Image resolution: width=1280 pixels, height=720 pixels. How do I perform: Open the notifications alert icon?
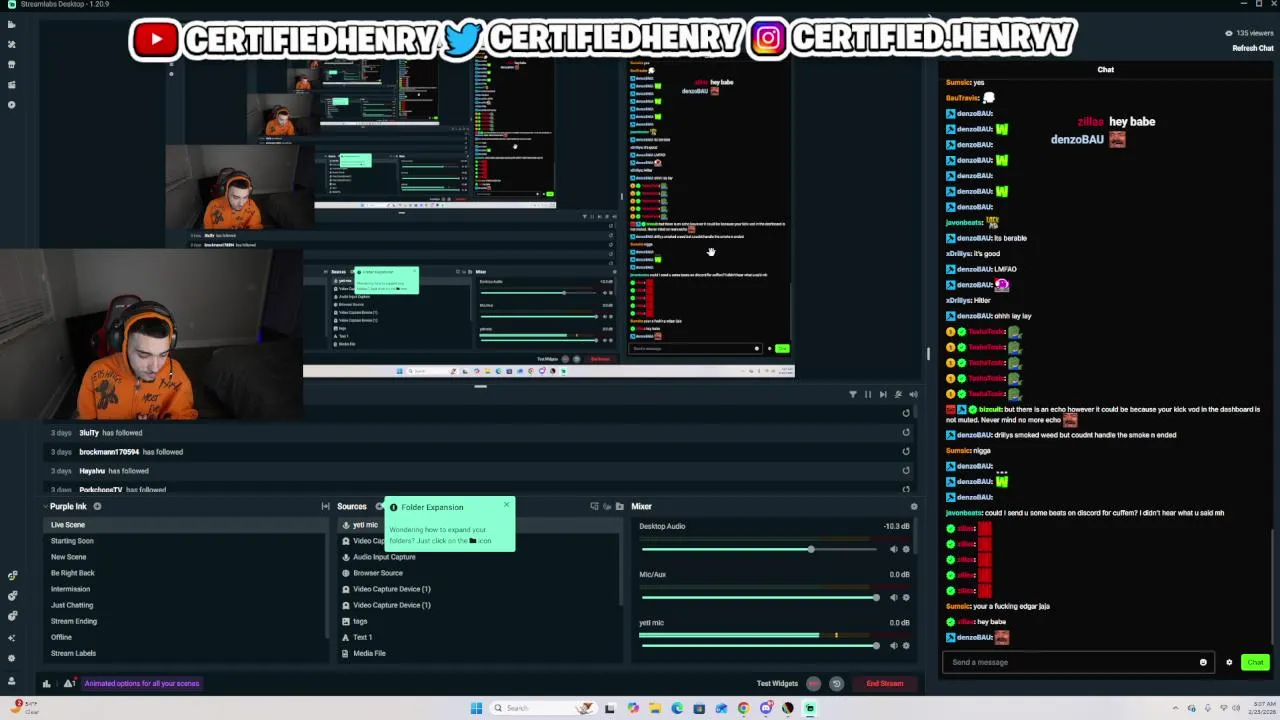point(68,684)
